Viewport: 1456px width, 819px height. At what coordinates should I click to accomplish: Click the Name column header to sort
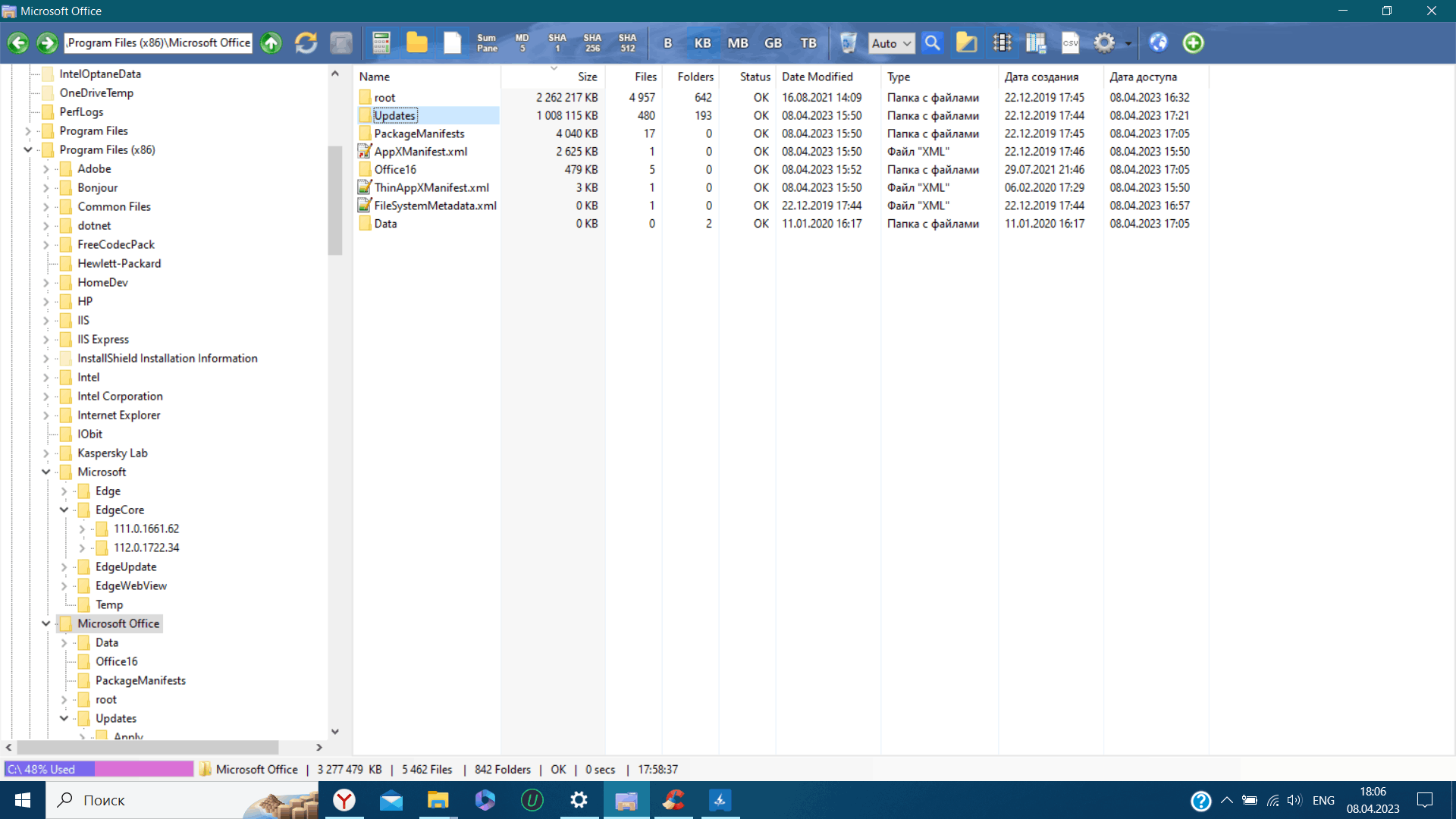[372, 76]
